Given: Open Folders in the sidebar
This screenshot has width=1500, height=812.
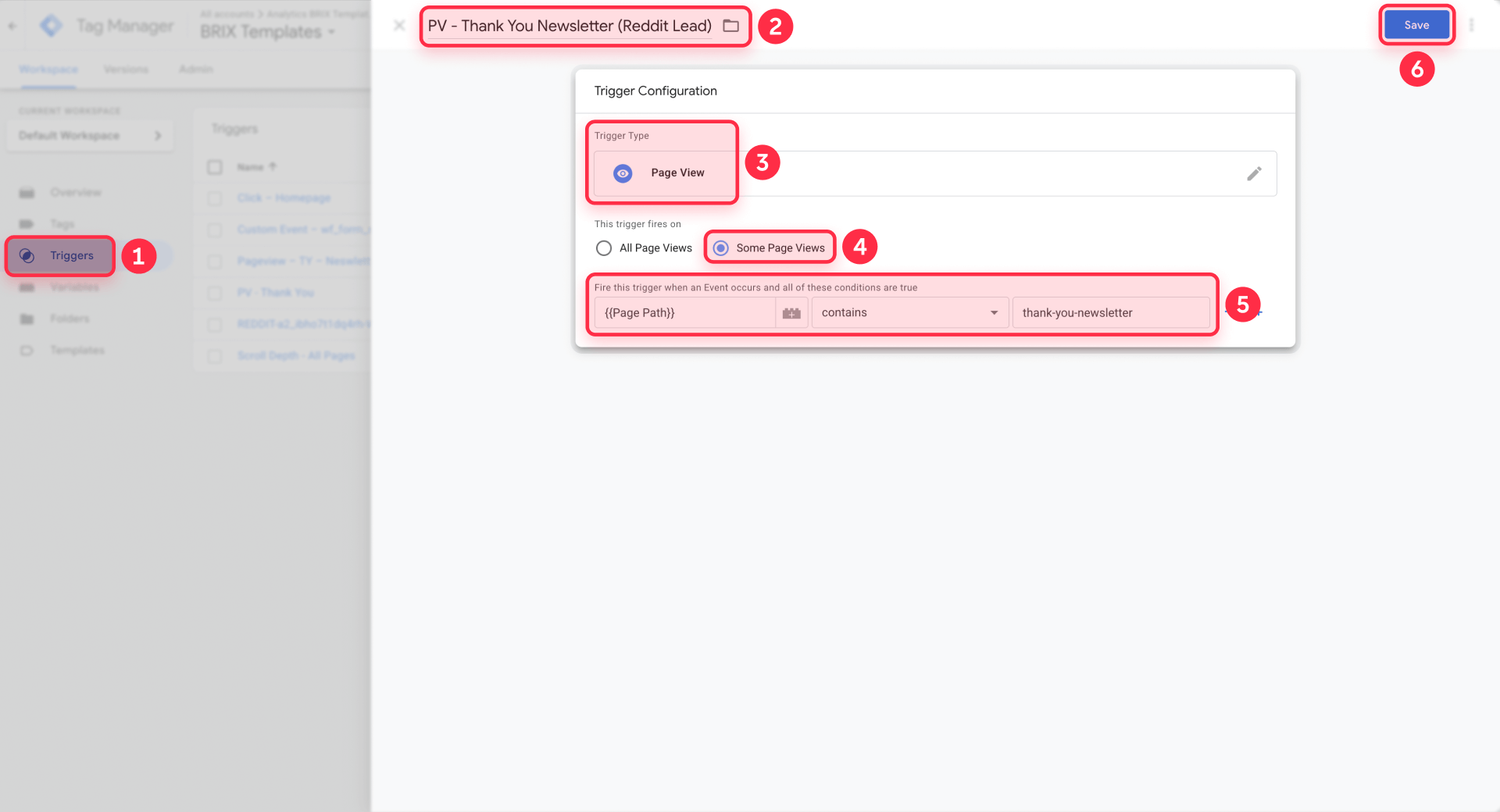Looking at the screenshot, I should (x=70, y=319).
